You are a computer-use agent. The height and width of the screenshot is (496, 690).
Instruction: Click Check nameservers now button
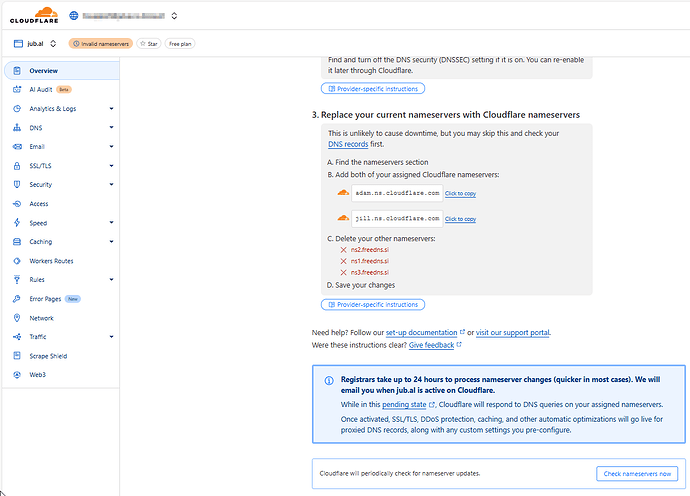coord(637,474)
